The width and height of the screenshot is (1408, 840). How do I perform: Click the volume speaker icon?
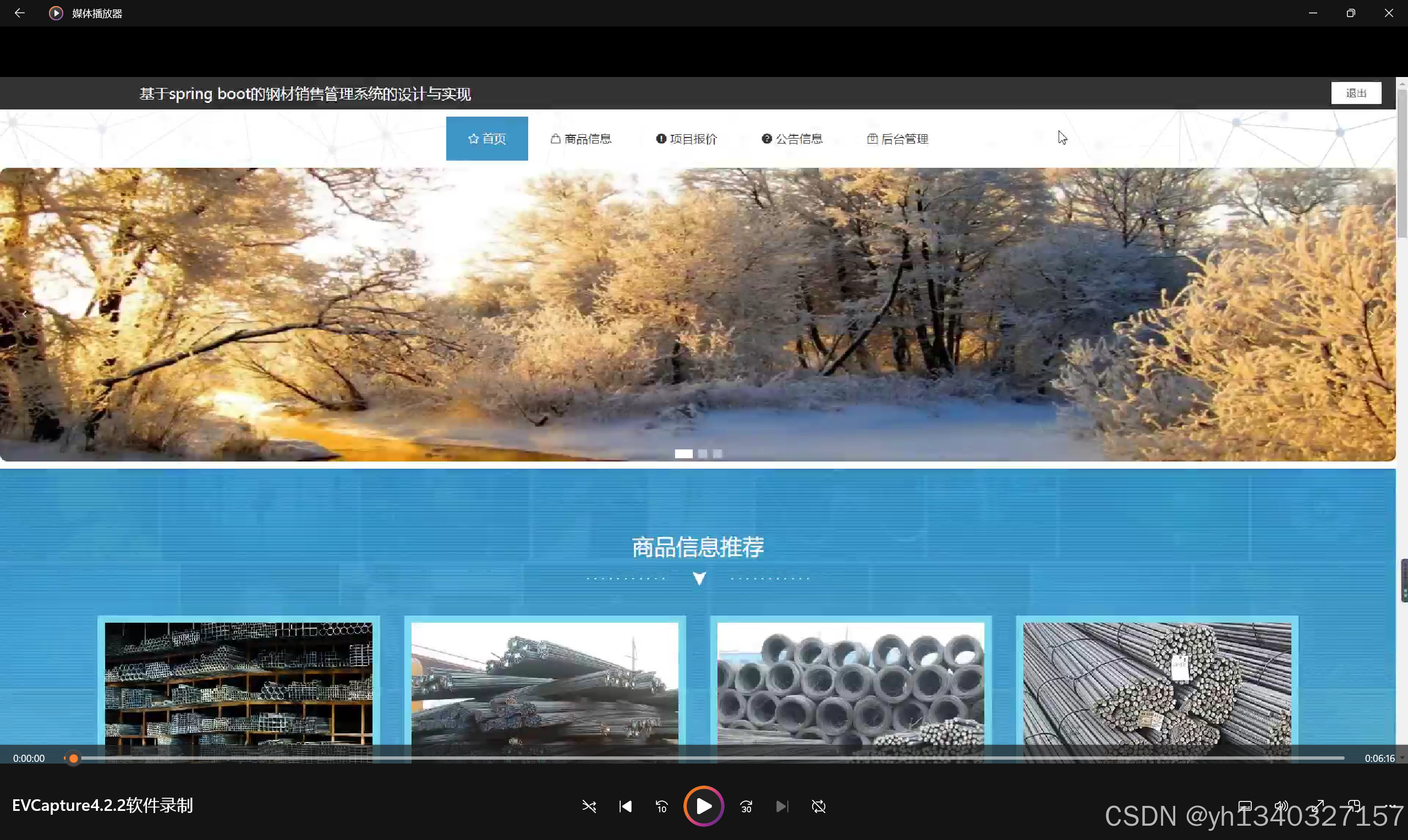point(1281,805)
